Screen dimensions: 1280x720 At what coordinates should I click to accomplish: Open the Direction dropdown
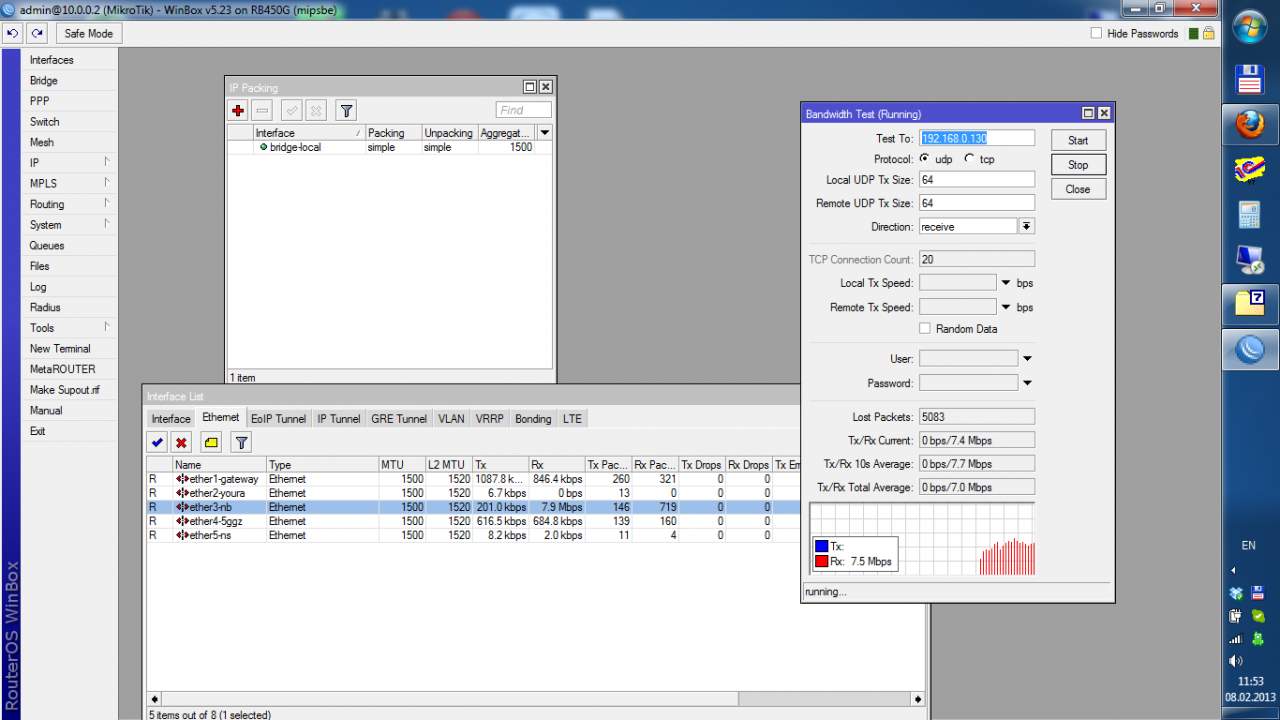tap(1026, 227)
